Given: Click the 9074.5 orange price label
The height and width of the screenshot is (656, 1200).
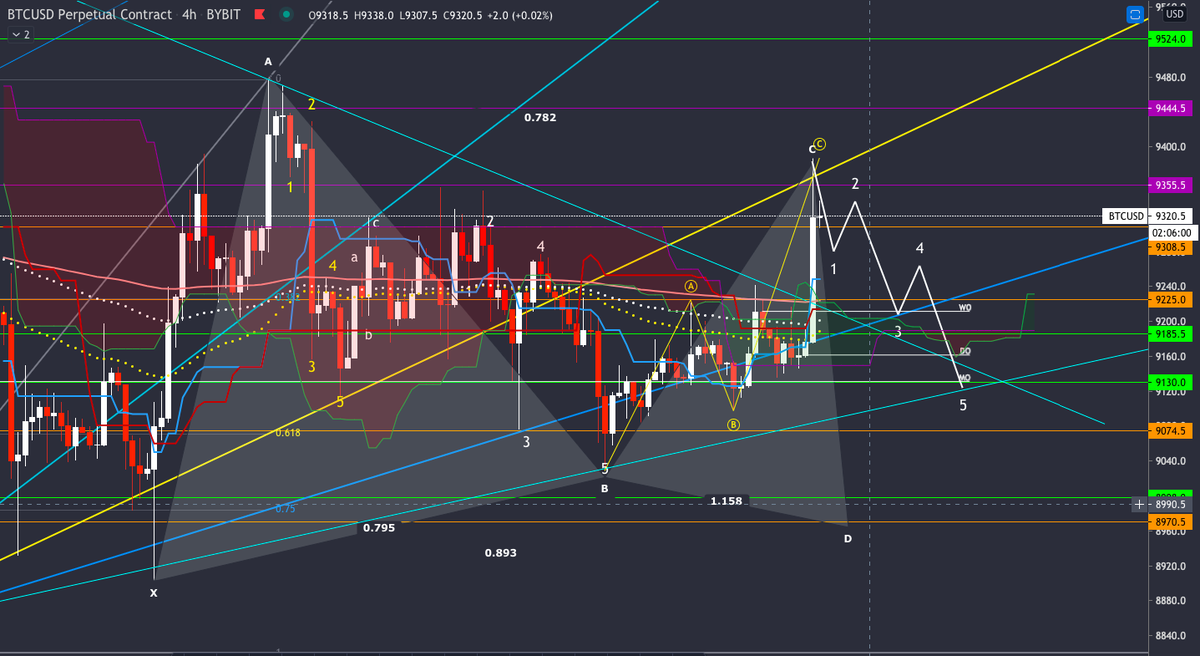Looking at the screenshot, I should click(1169, 431).
